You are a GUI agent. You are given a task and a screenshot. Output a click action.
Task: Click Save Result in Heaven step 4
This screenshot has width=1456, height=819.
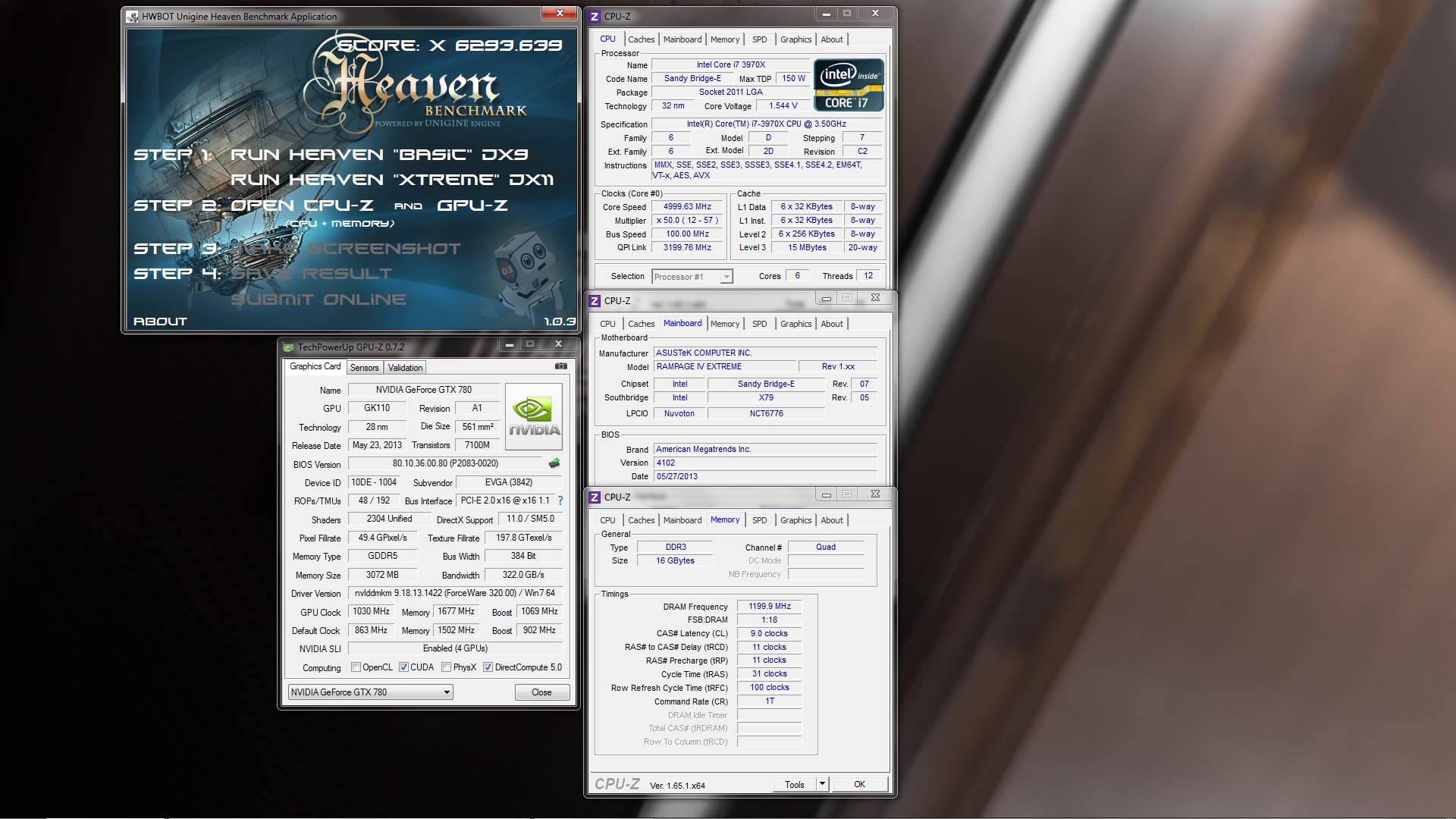312,274
